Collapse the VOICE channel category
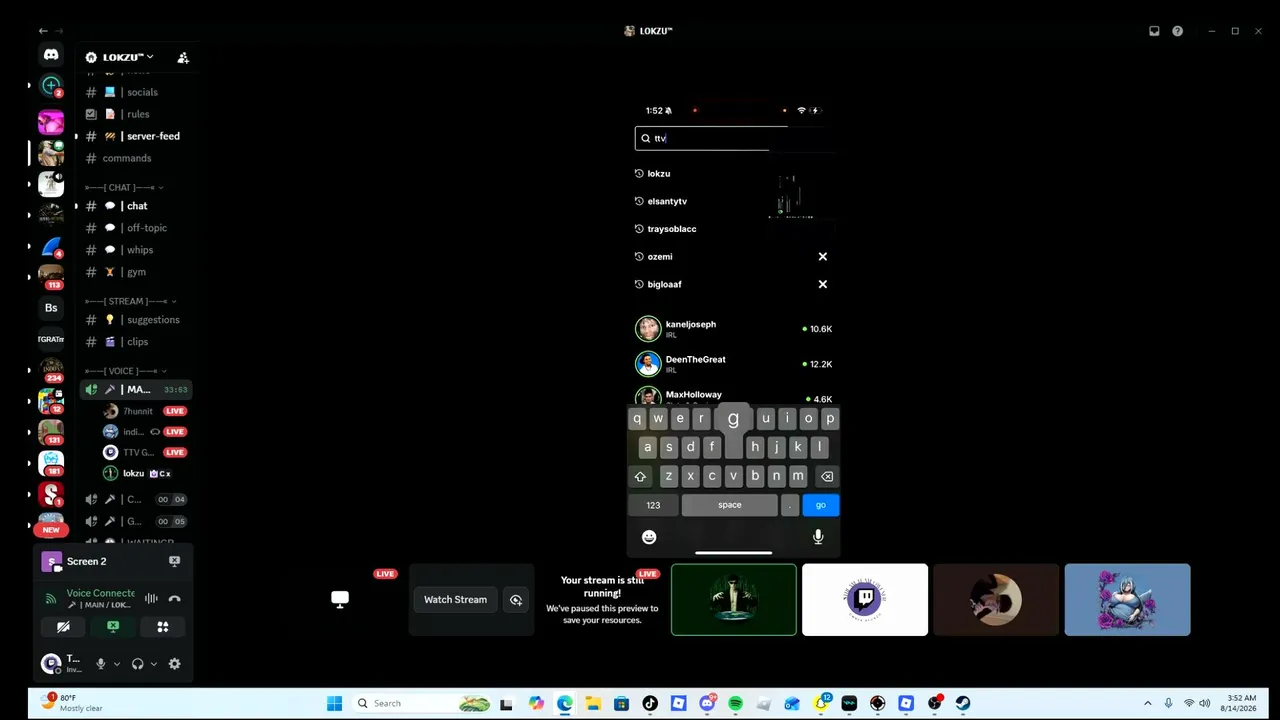Viewport: 1280px width, 720px height. click(x=126, y=371)
